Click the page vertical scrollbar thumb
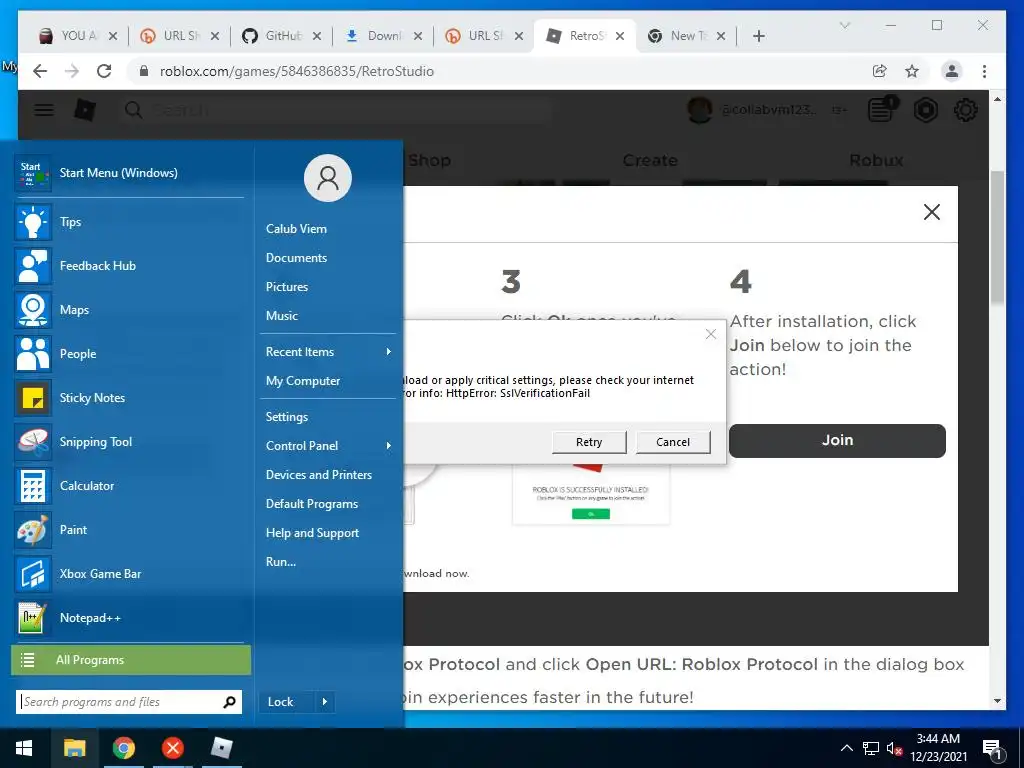This screenshot has width=1024, height=768. [x=997, y=236]
